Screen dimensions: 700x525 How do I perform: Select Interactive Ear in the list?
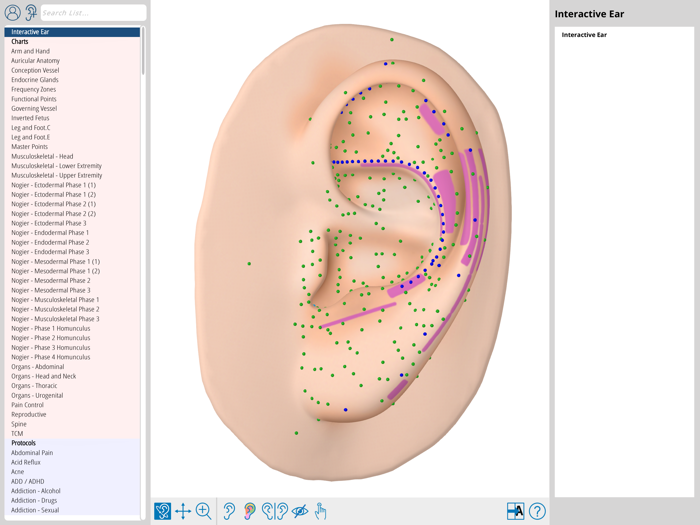[30, 32]
